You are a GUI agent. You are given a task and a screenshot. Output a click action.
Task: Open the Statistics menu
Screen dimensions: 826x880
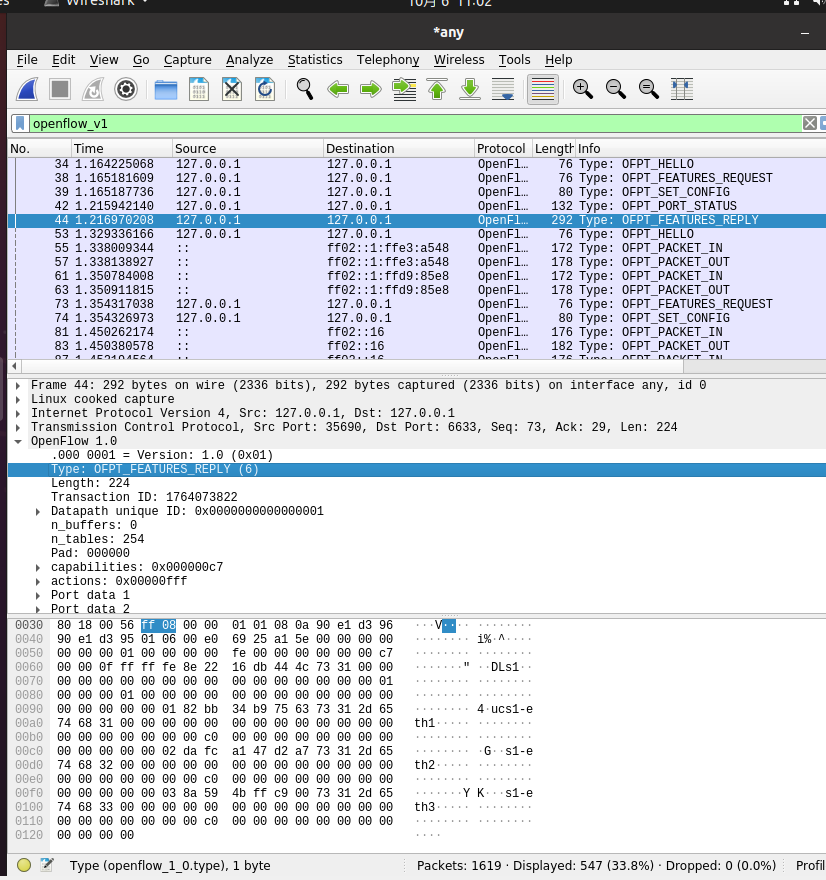click(315, 59)
